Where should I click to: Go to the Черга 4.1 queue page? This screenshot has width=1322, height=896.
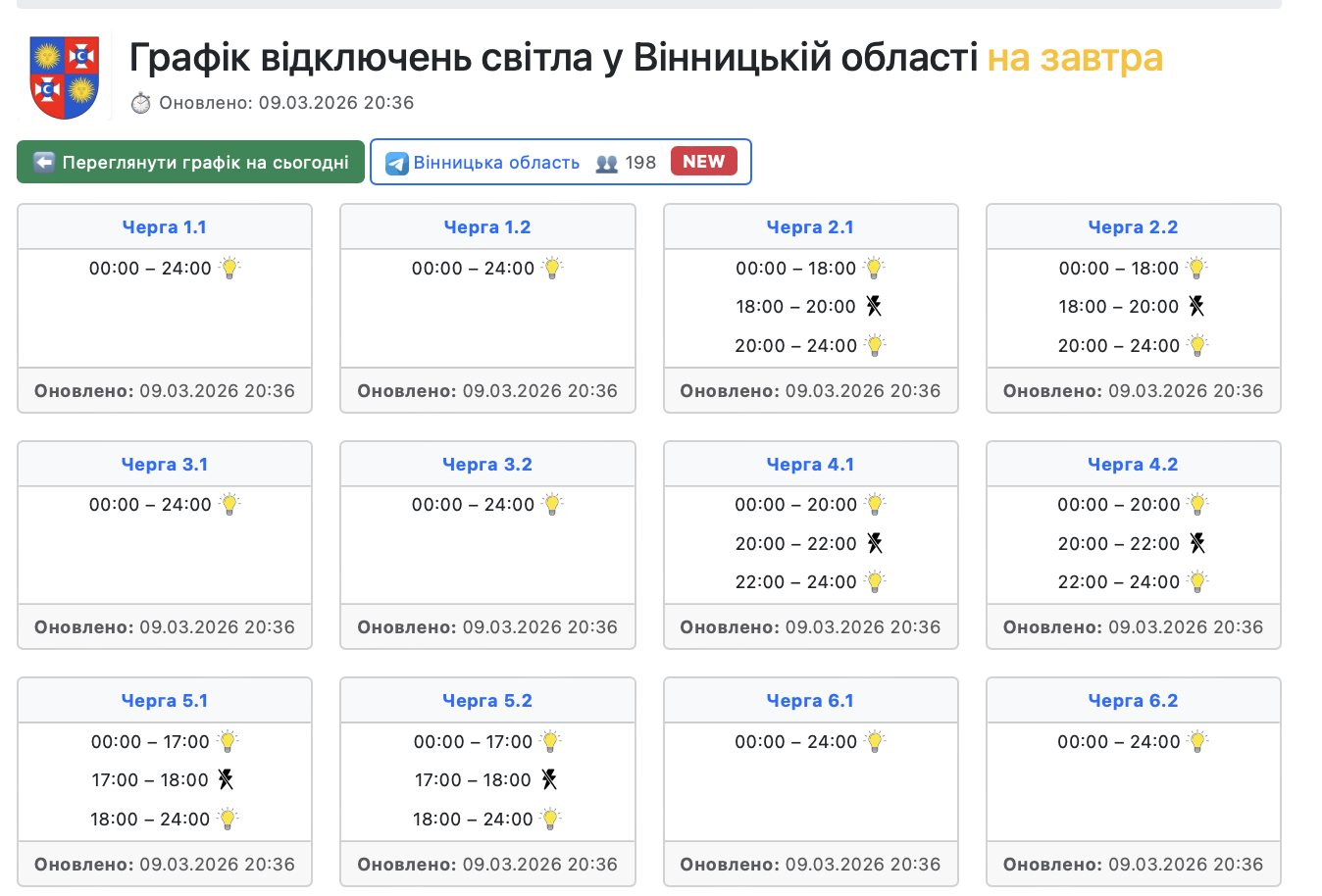pyautogui.click(x=810, y=465)
